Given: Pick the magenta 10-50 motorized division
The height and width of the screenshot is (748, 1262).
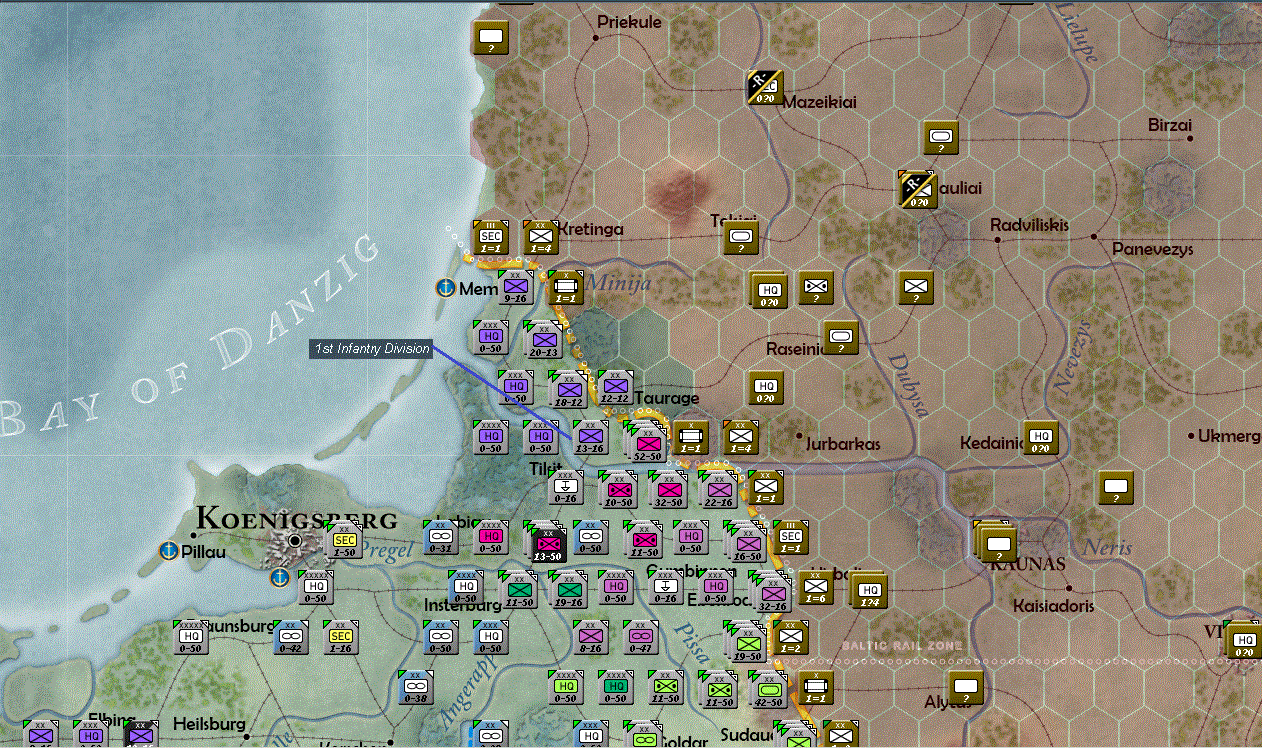Looking at the screenshot, I should coord(618,490).
